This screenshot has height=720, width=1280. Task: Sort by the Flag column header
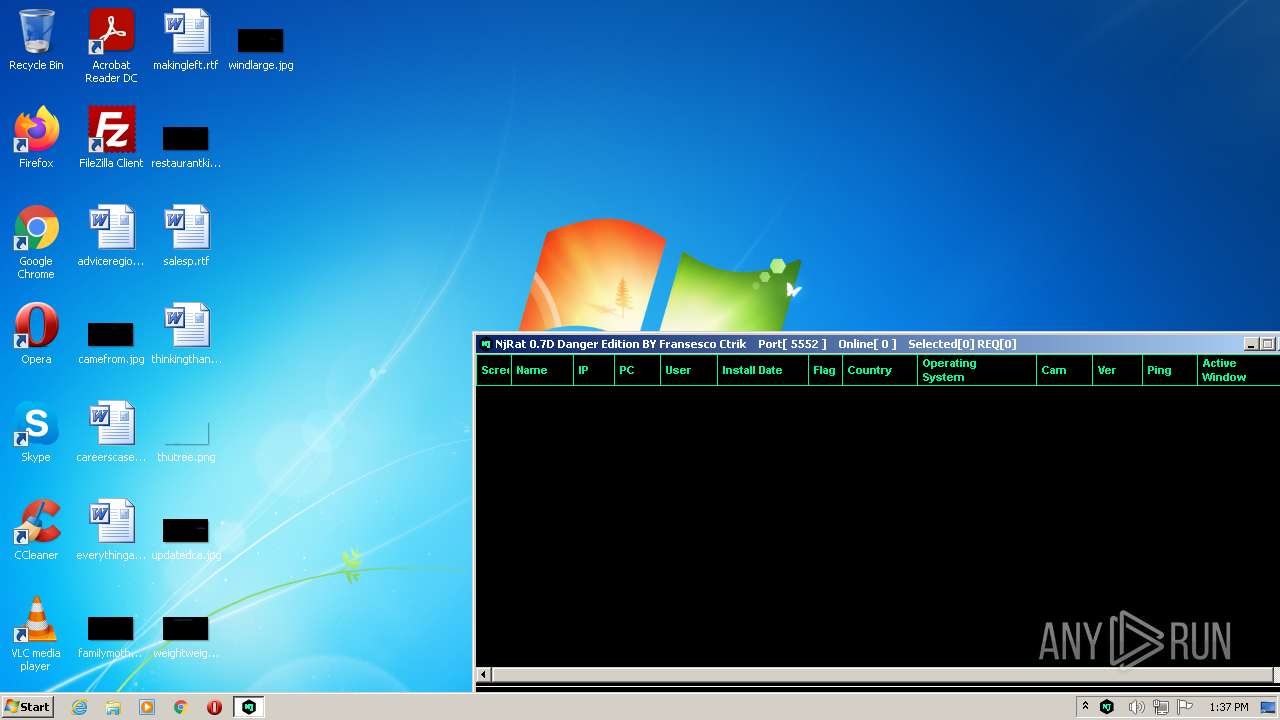[x=825, y=370]
